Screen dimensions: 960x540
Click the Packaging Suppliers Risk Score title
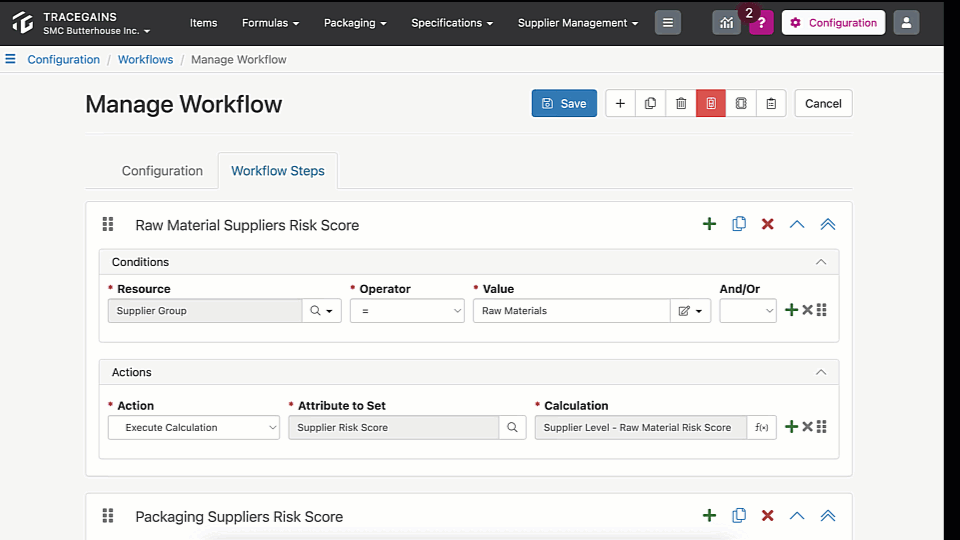pyautogui.click(x=239, y=516)
